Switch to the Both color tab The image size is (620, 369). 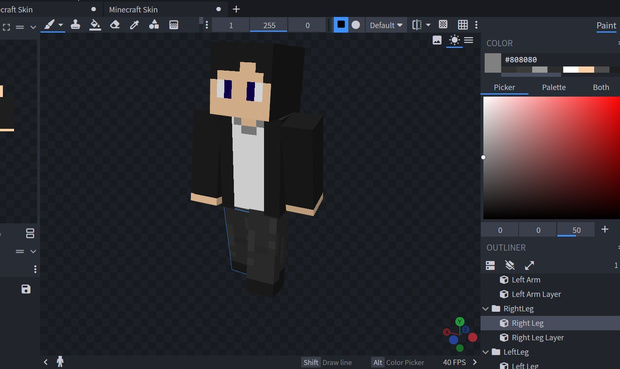click(601, 87)
